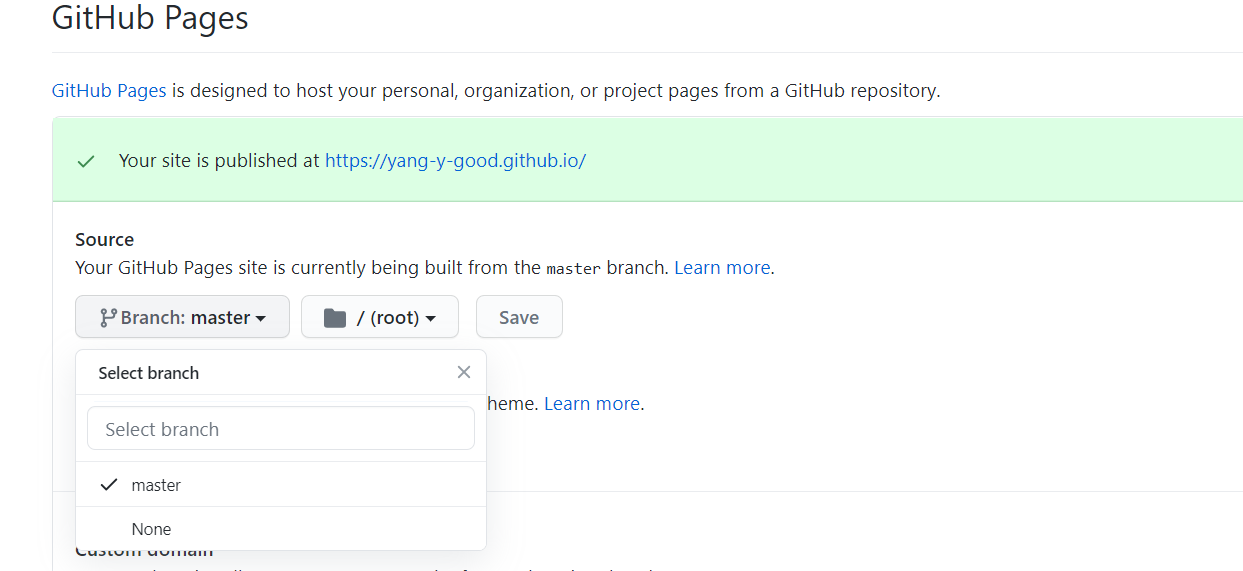Close the Select branch popup
The width and height of the screenshot is (1243, 571).
point(464,372)
